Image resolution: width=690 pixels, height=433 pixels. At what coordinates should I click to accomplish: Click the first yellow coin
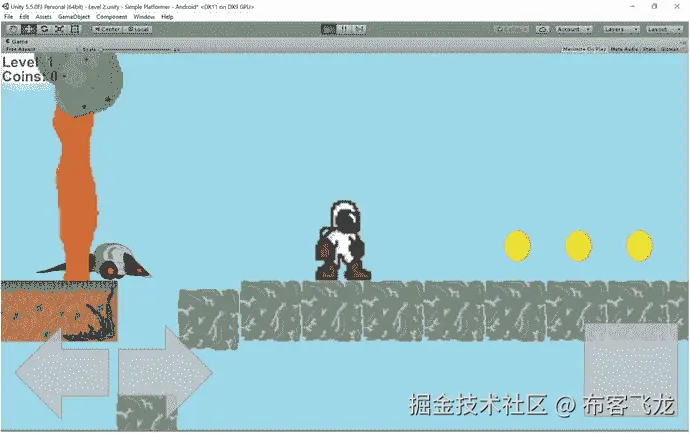point(517,246)
